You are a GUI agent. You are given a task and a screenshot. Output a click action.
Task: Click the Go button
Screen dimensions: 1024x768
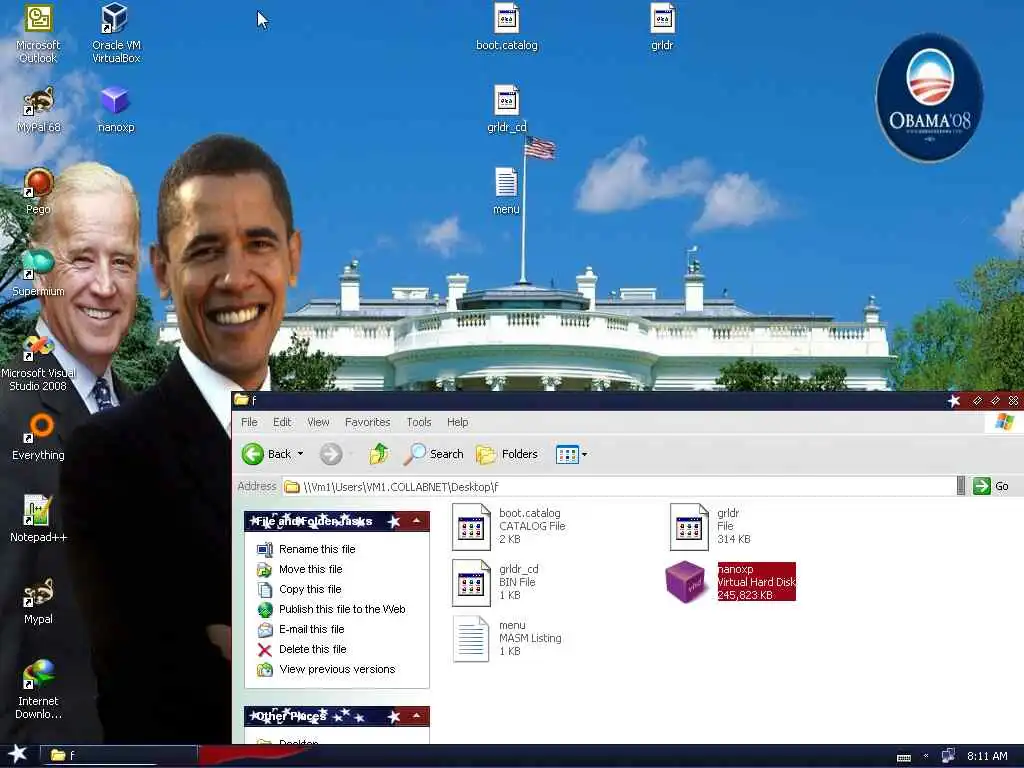point(991,486)
